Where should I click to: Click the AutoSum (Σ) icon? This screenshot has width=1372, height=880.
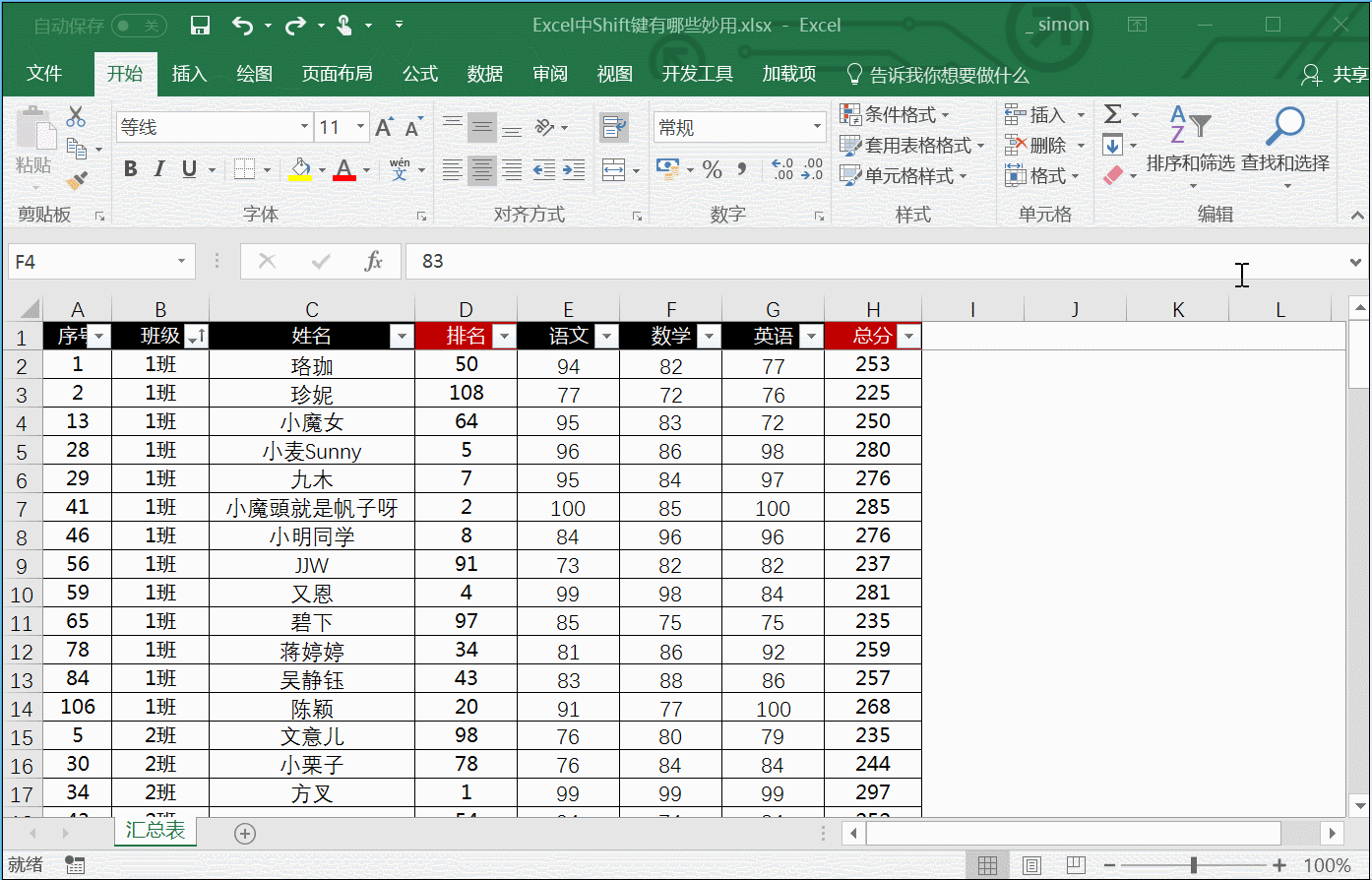click(1112, 114)
